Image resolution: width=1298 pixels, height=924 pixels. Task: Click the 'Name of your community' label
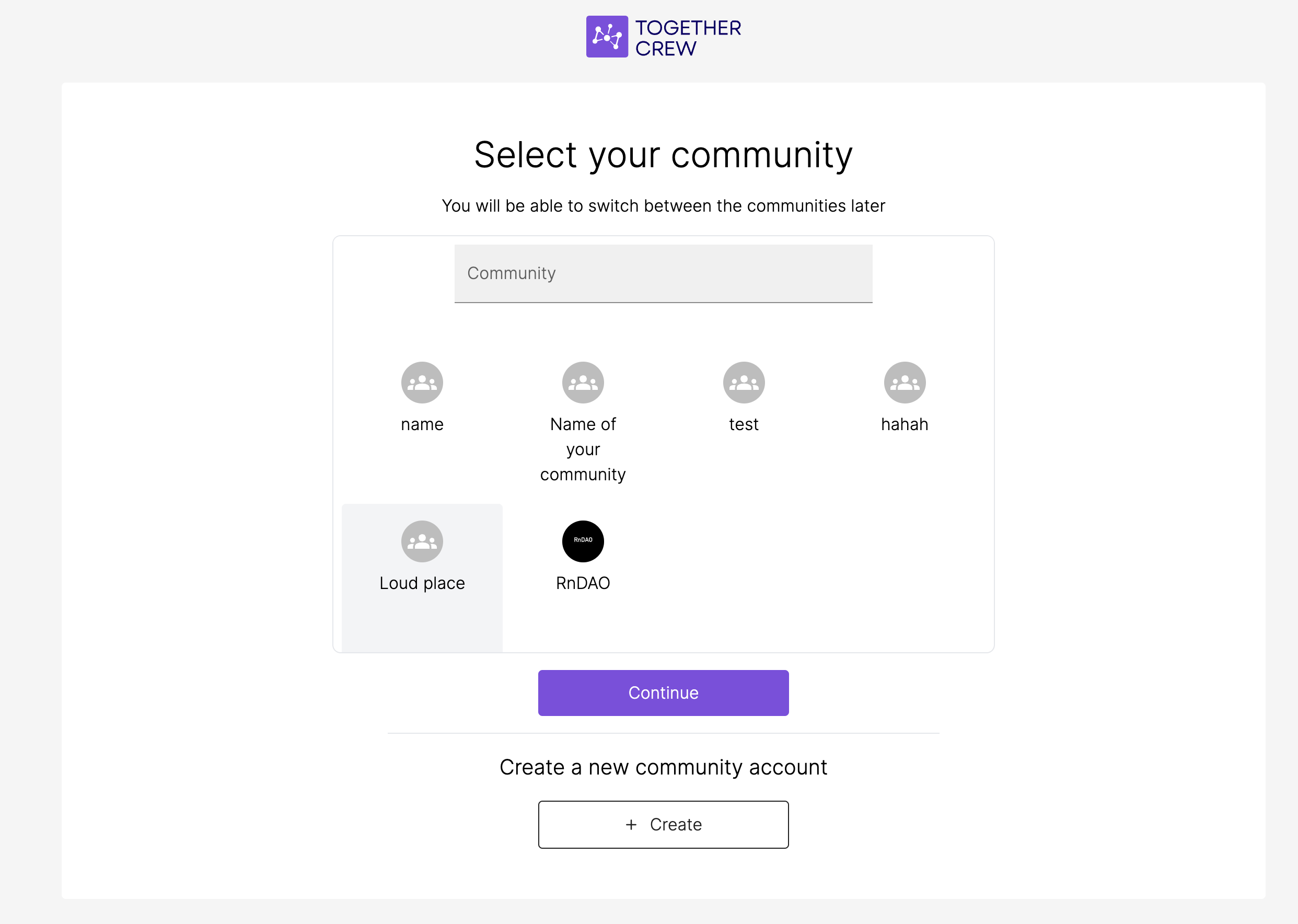pyautogui.click(x=583, y=449)
